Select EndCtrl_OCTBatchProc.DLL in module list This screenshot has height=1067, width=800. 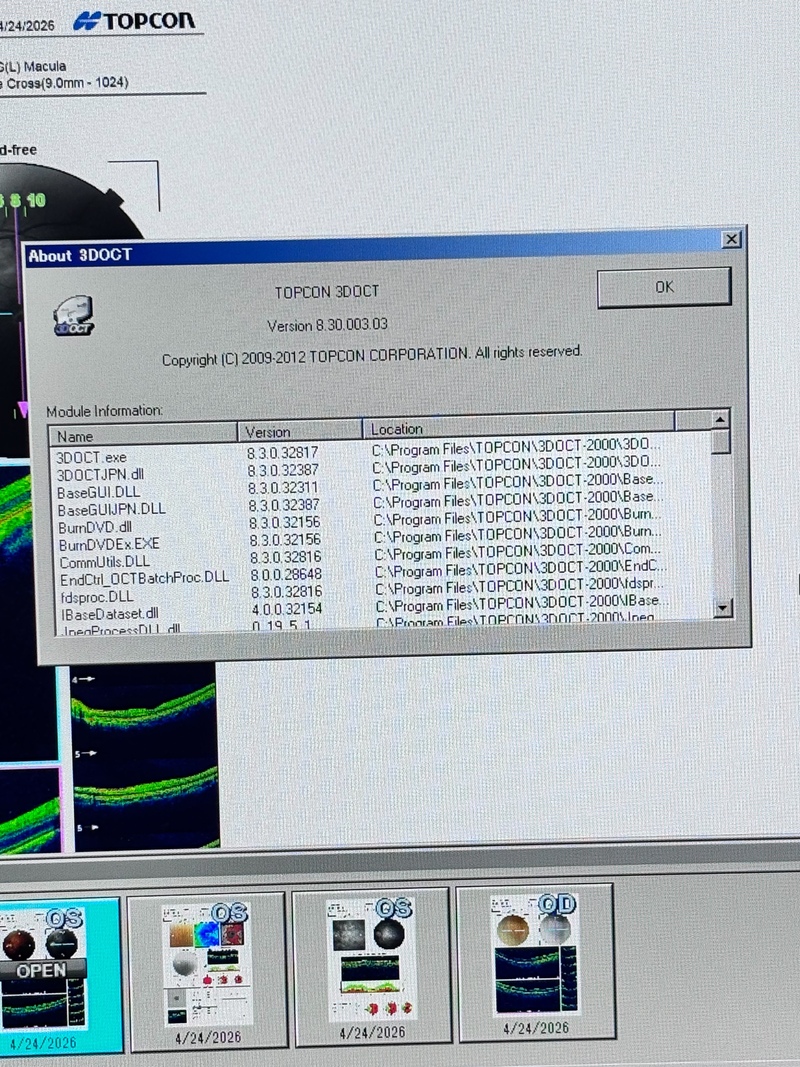144,579
